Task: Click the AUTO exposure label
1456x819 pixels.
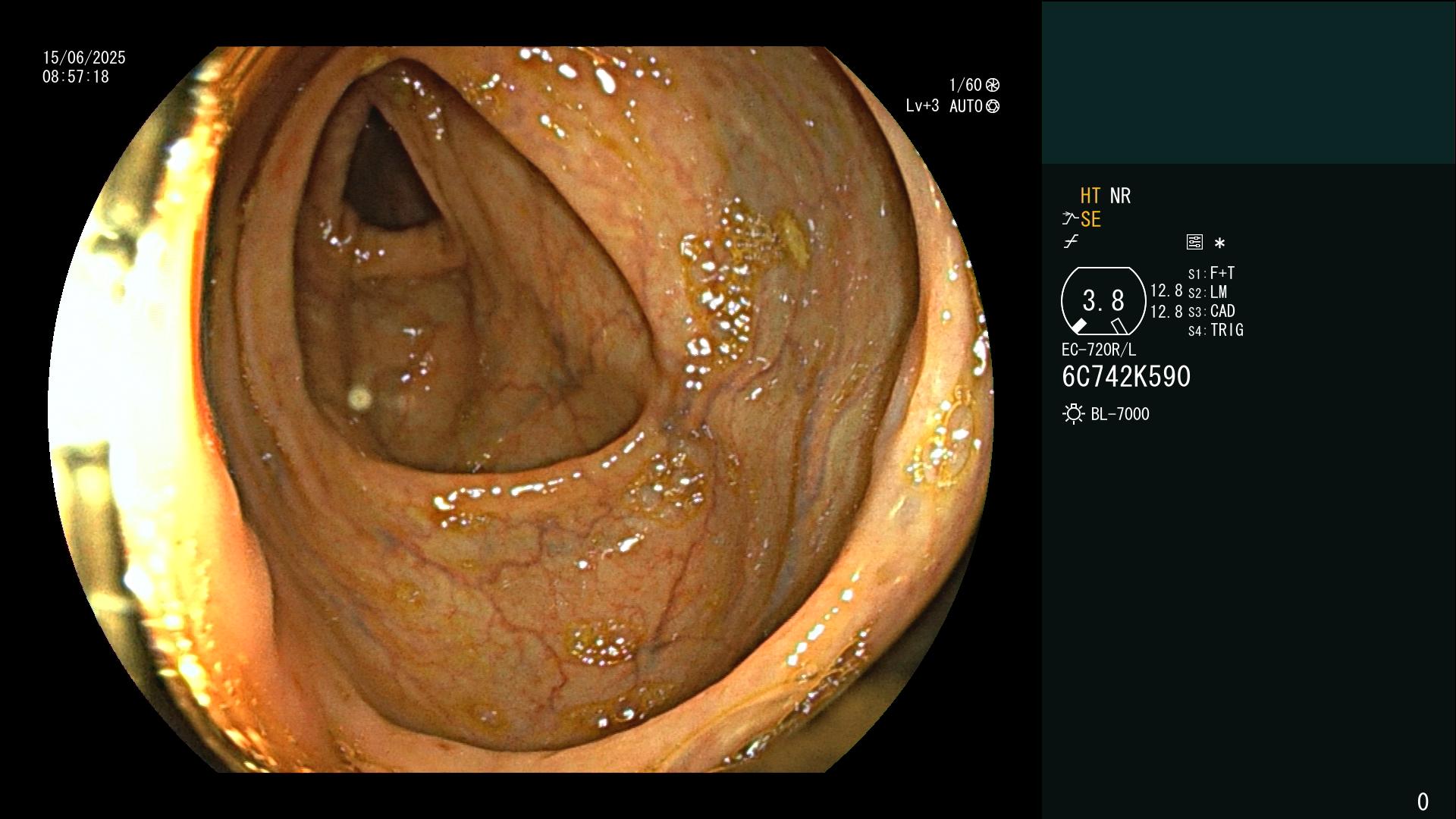Action: pos(966,106)
